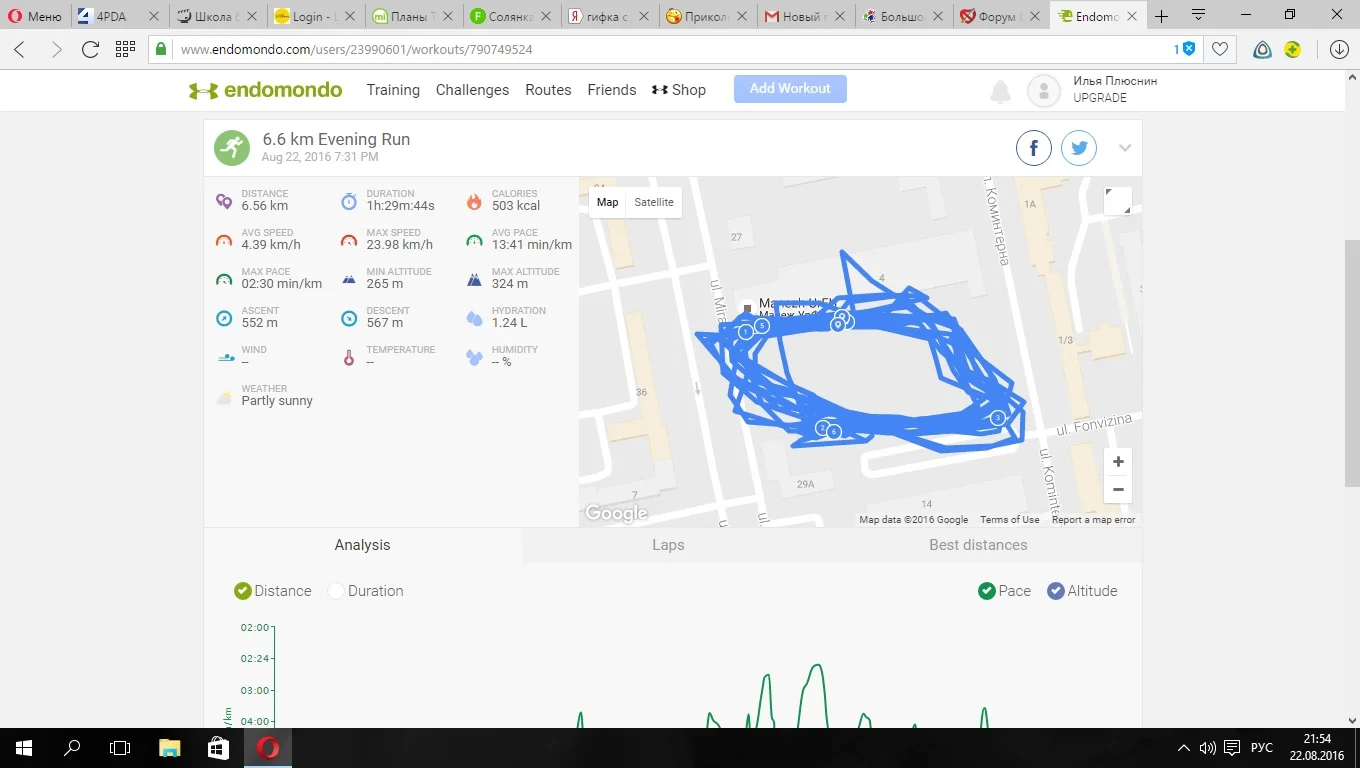Click the 1h:29m:44s duration value
Viewport: 1360px width, 768px height.
(400, 206)
